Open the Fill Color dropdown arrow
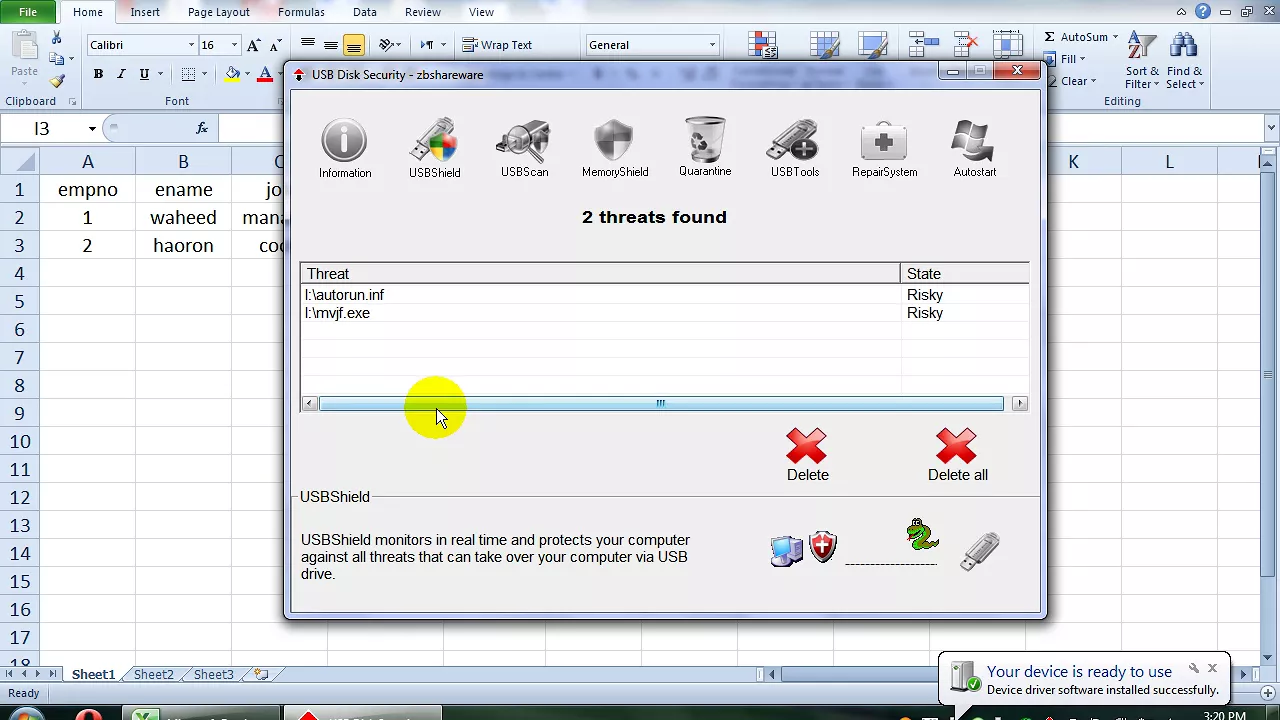Viewport: 1280px width, 720px height. 248,74
